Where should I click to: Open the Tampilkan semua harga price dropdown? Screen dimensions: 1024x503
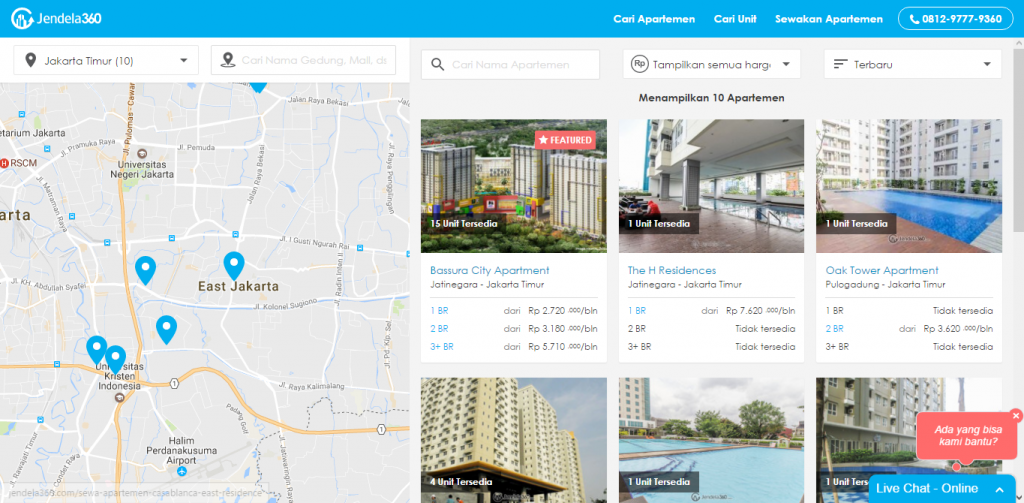711,65
